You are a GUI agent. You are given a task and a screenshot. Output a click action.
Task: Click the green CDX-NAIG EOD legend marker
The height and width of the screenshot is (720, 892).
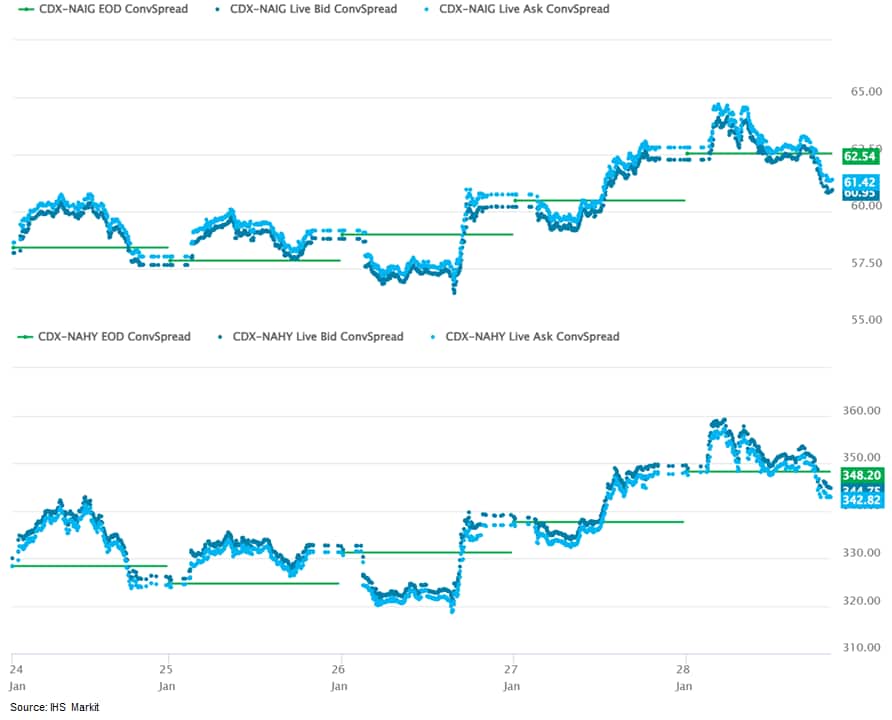[24, 9]
